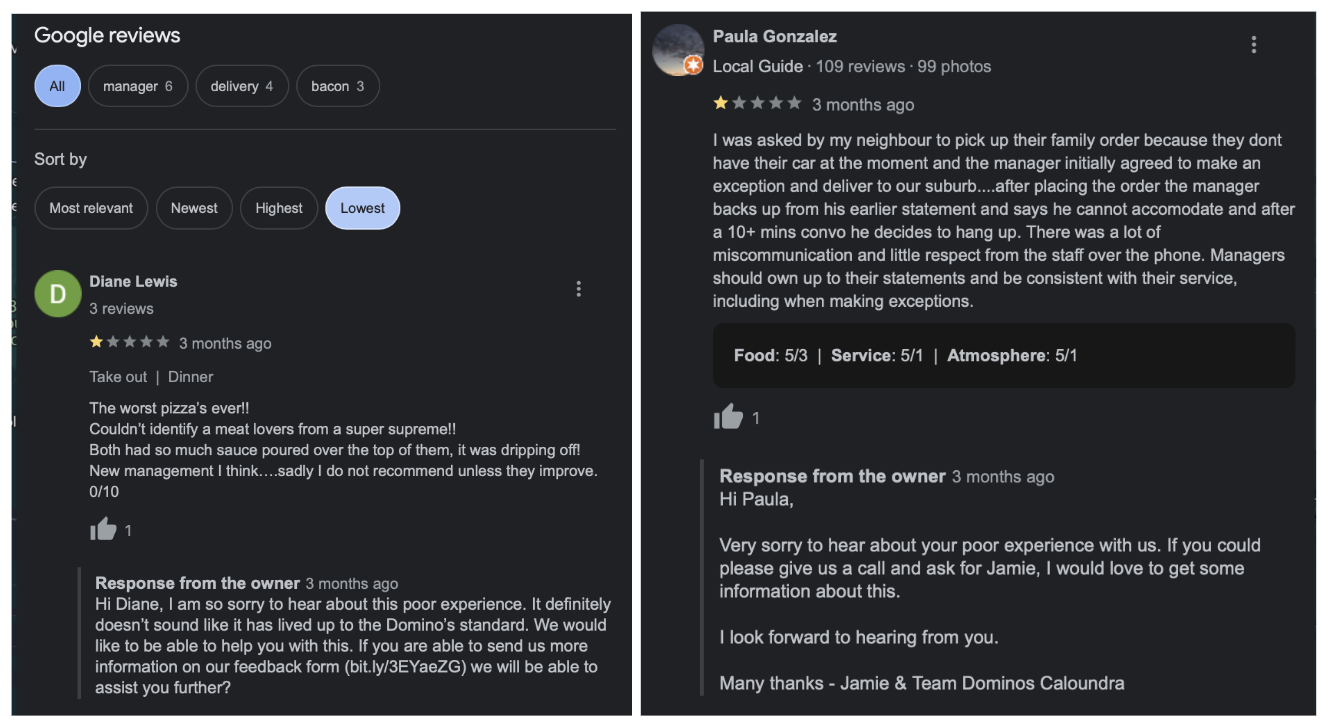Toggle the 'delivery 4' review filter chip
Screen dimensions: 1330x728
(x=241, y=86)
